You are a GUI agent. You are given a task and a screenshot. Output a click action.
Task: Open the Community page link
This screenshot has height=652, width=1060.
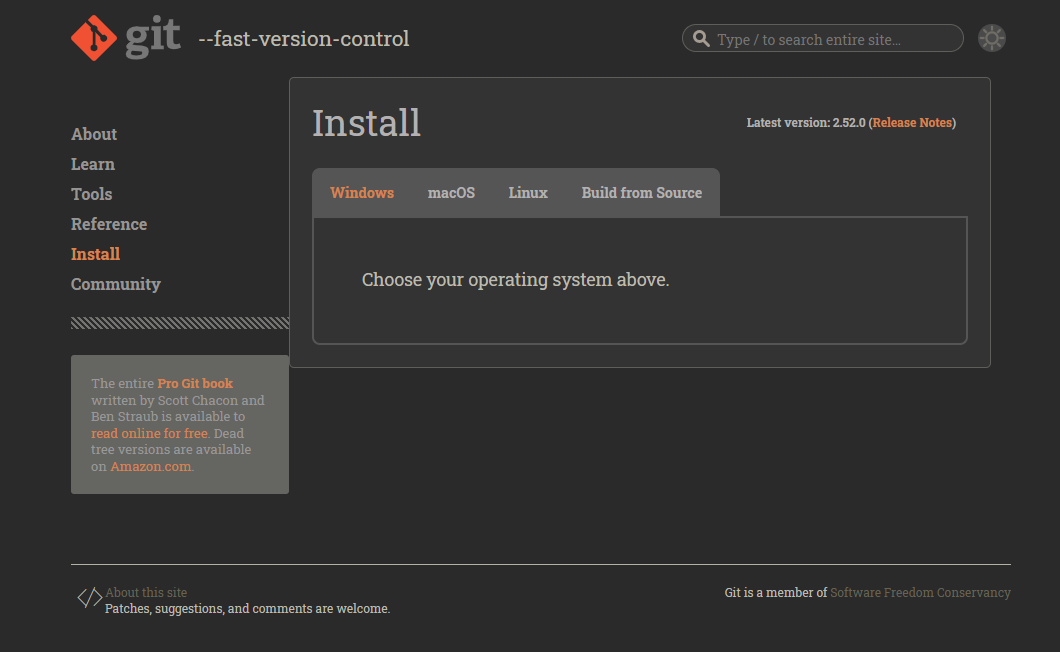click(116, 284)
